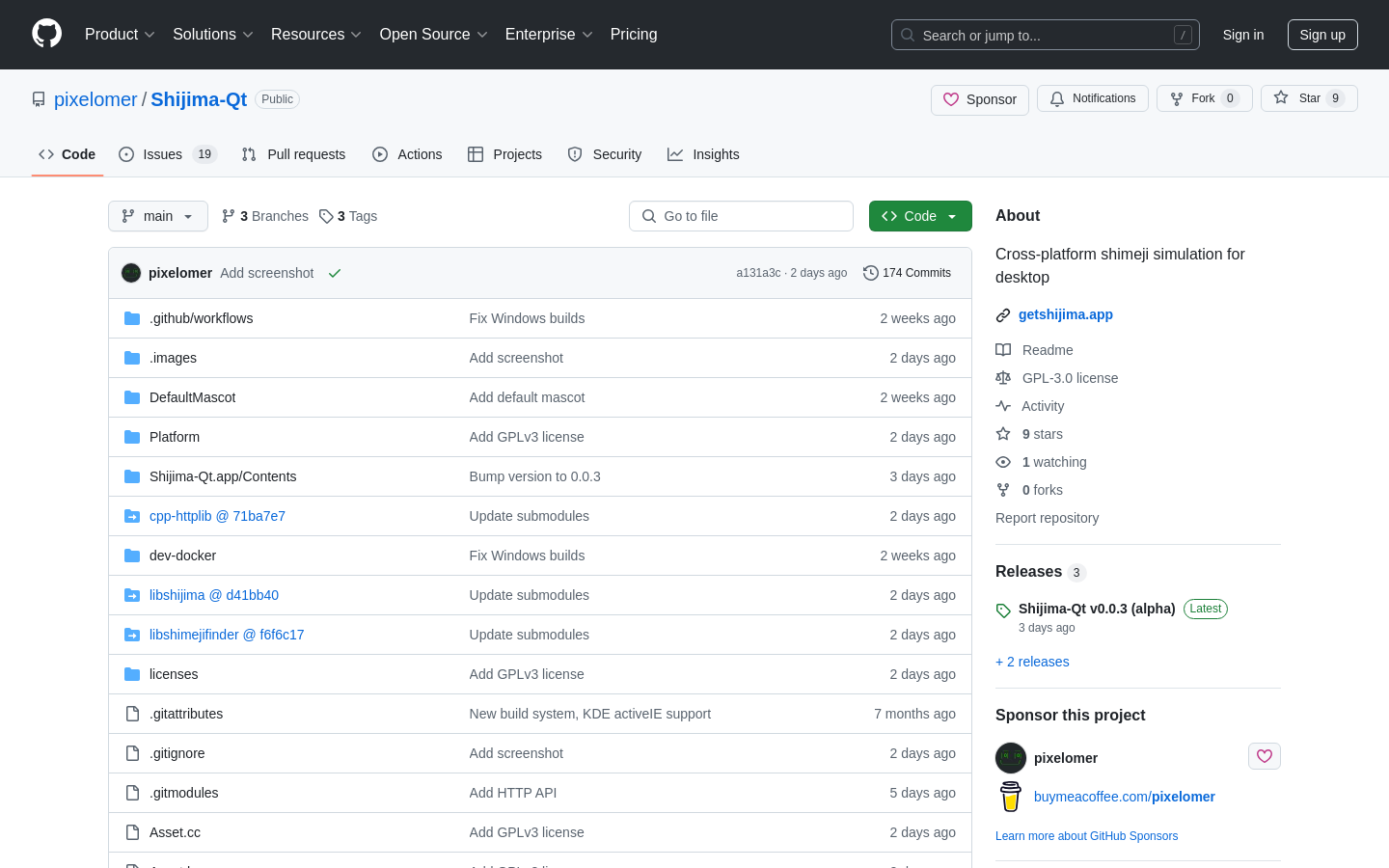Viewport: 1389px width, 868px height.
Task: Click the Notifications bell icon
Action: coord(1057,98)
